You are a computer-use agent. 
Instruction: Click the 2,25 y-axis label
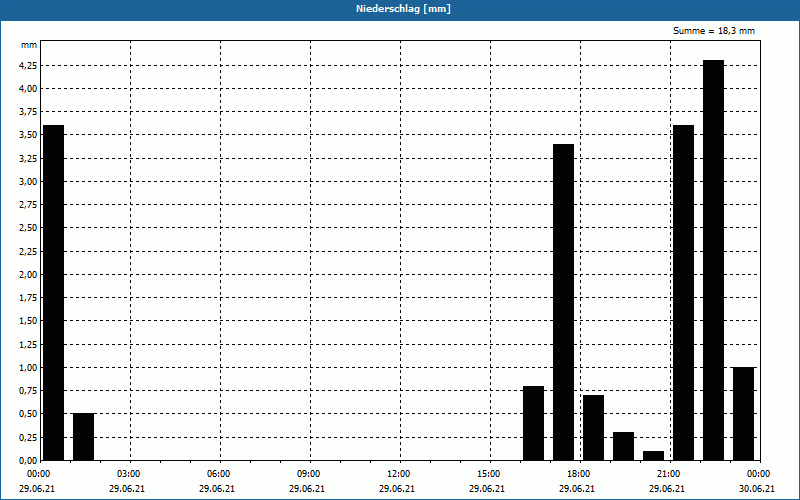[x=28, y=252]
